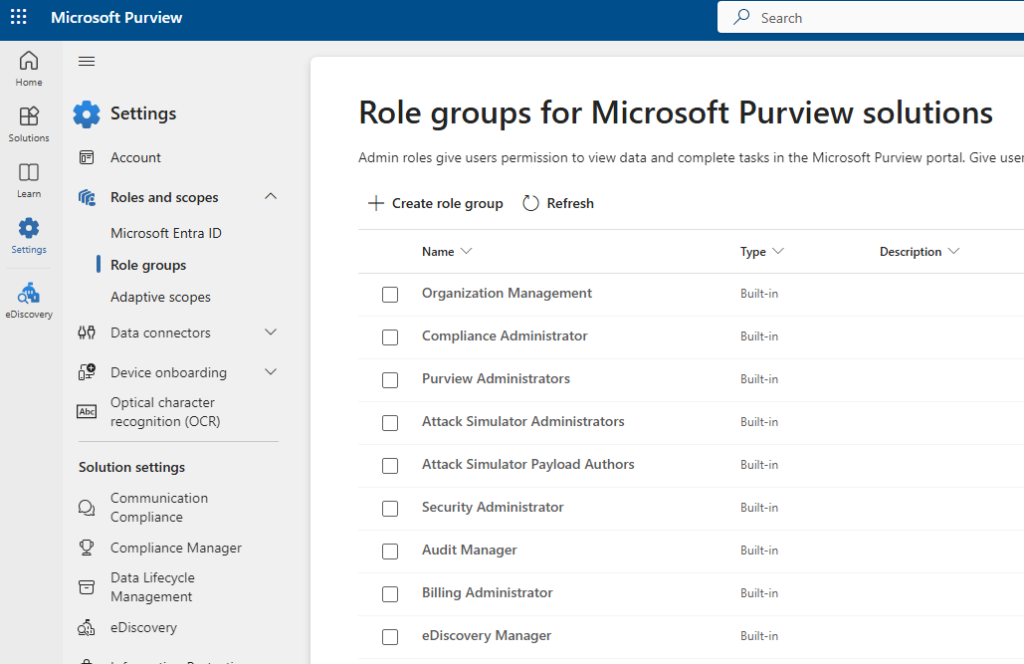The width and height of the screenshot is (1024, 664).
Task: Open Compliance Manager solution settings
Action: (176, 548)
